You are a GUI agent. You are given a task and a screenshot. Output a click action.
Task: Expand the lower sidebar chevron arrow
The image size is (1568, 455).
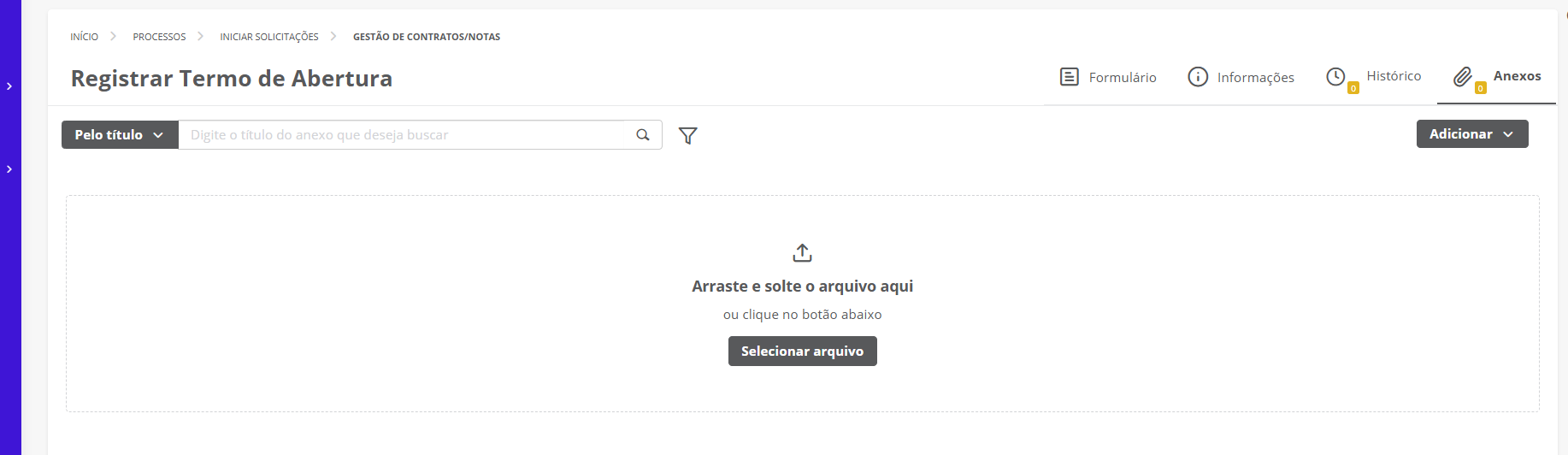tap(9, 169)
